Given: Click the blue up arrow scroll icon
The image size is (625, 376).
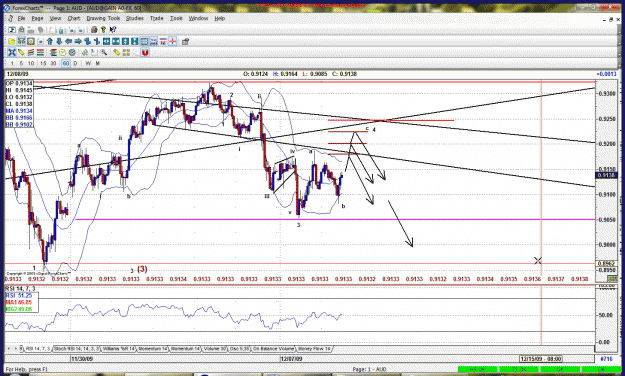Looking at the screenshot, I should pyautogui.click(x=50, y=41).
